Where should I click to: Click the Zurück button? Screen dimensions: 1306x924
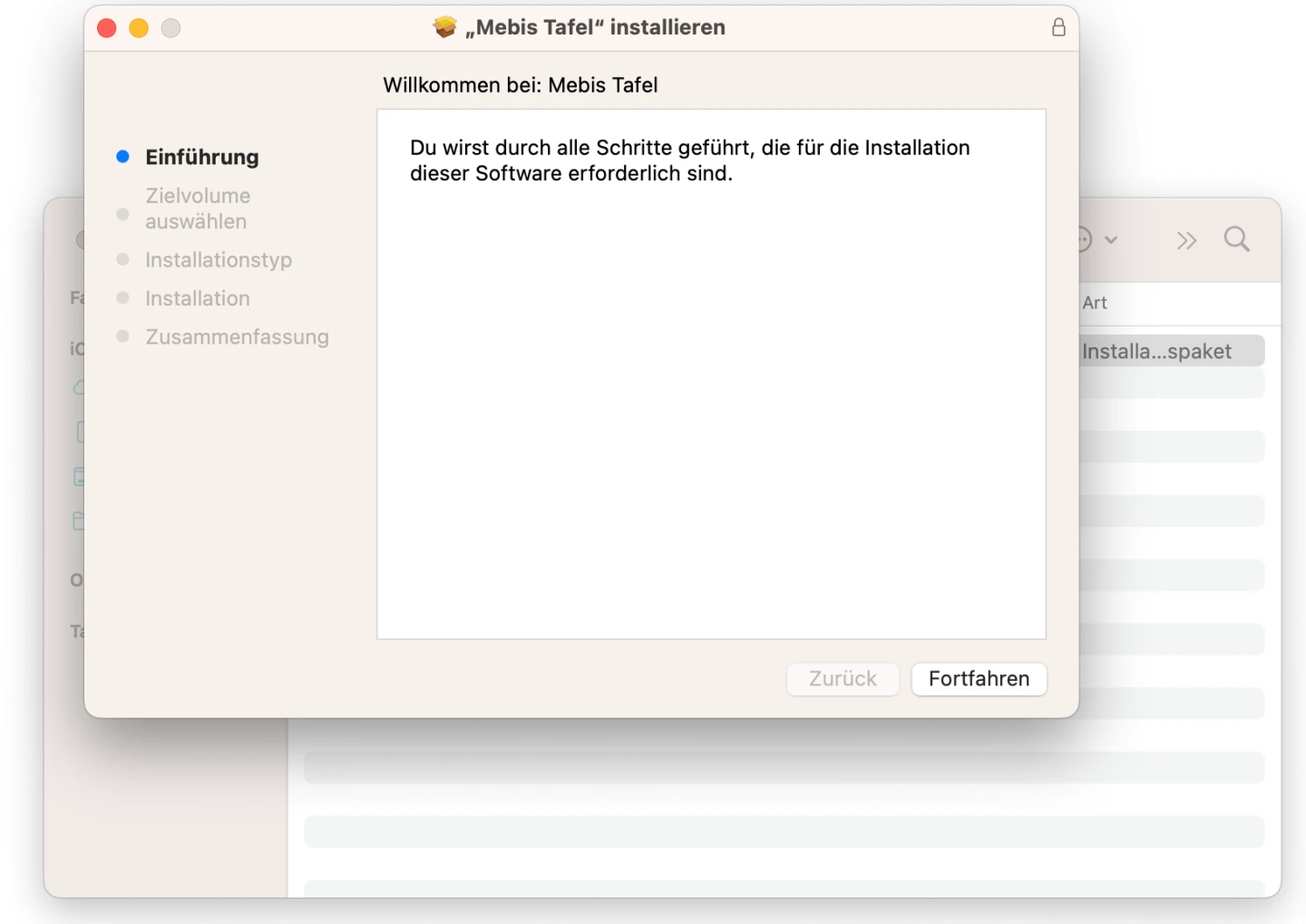pos(843,679)
